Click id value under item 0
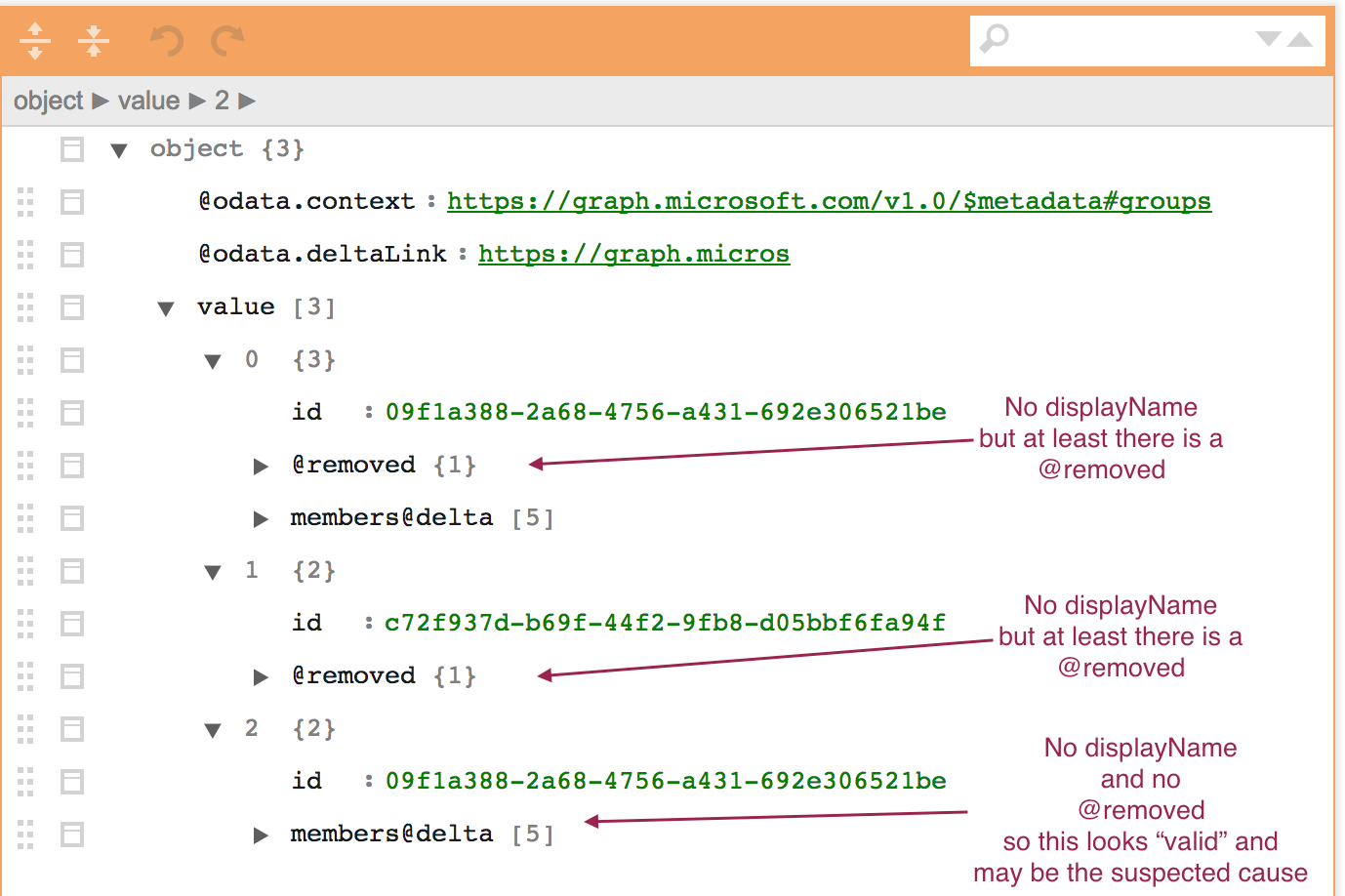The width and height of the screenshot is (1345, 896). click(x=666, y=412)
